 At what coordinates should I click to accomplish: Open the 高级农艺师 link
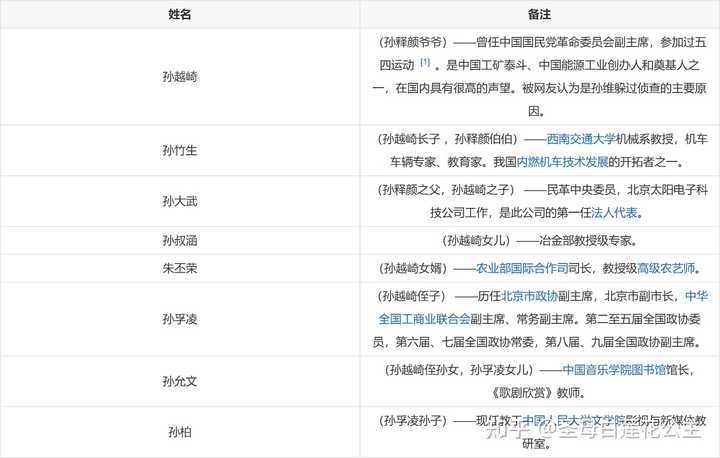tap(666, 268)
